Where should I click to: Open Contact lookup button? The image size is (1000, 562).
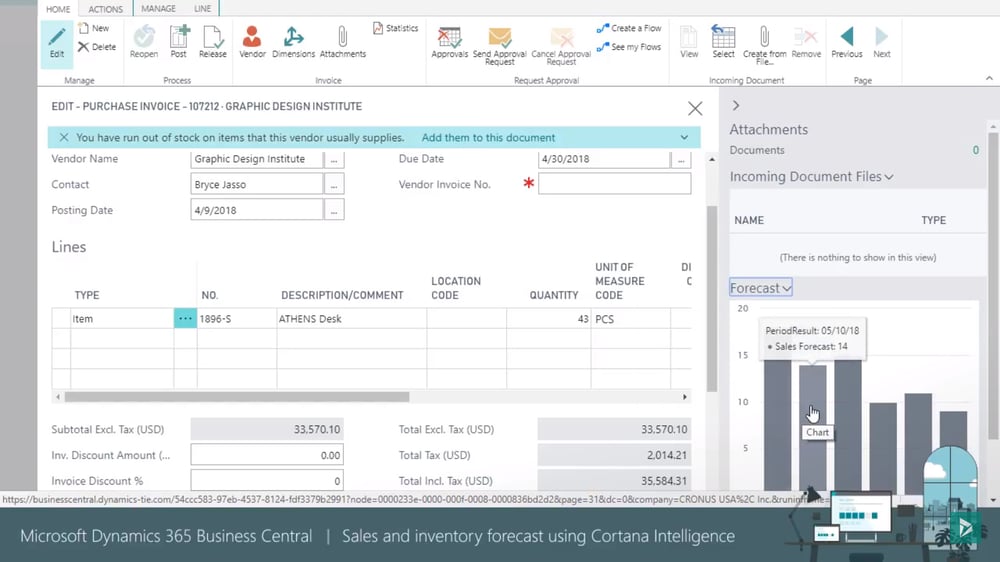[x=334, y=184]
